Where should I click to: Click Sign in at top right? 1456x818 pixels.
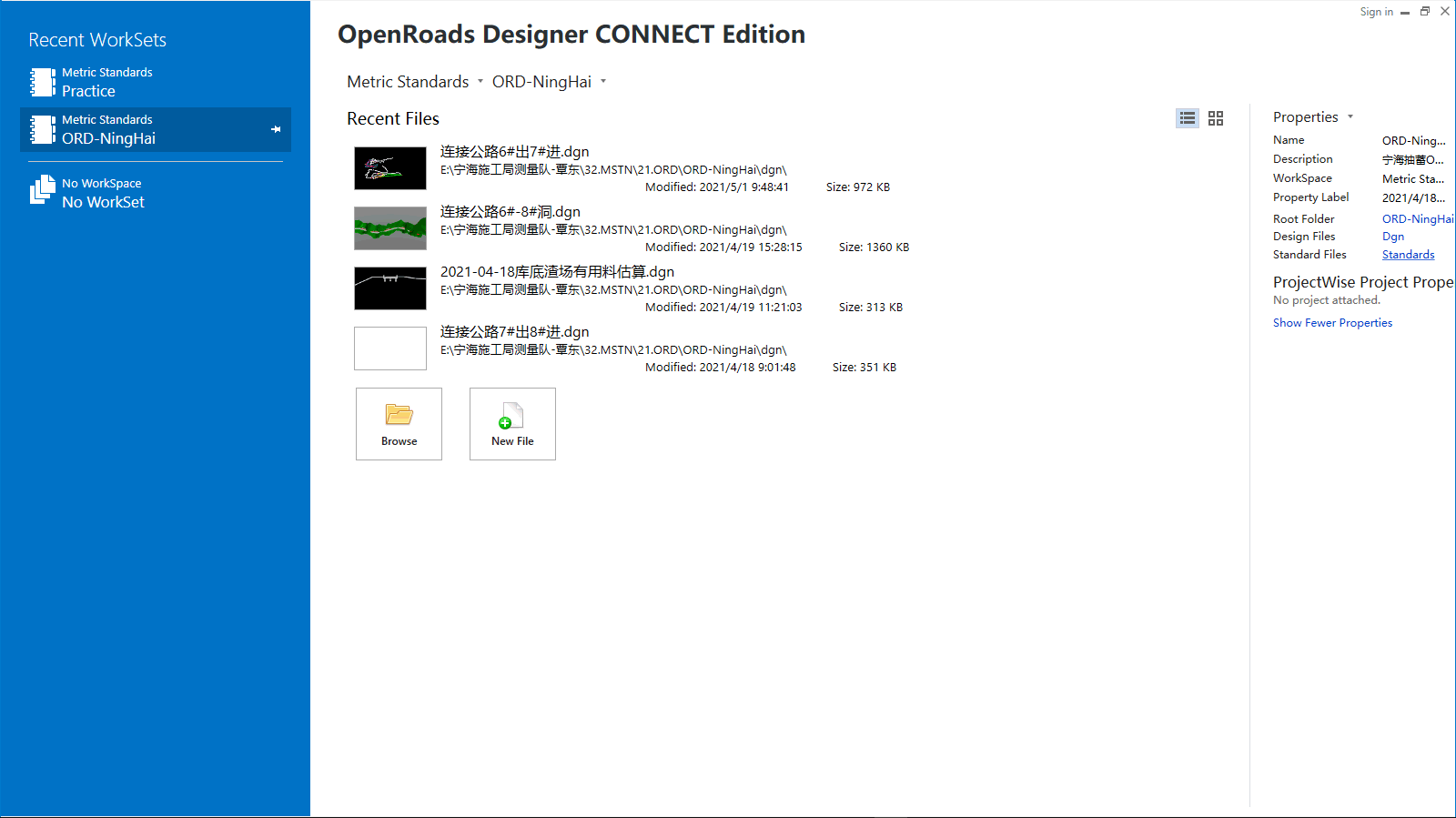point(1376,12)
